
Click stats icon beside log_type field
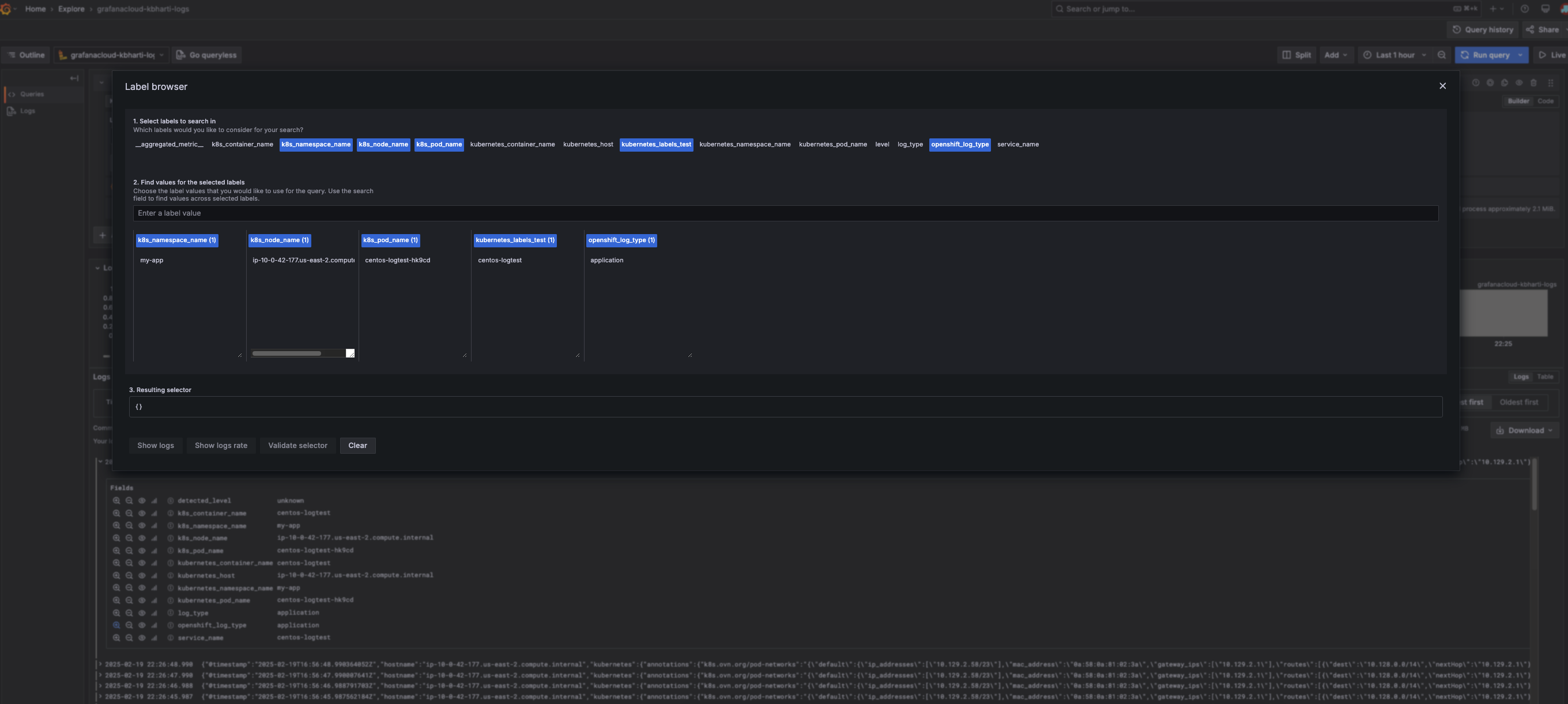(154, 613)
